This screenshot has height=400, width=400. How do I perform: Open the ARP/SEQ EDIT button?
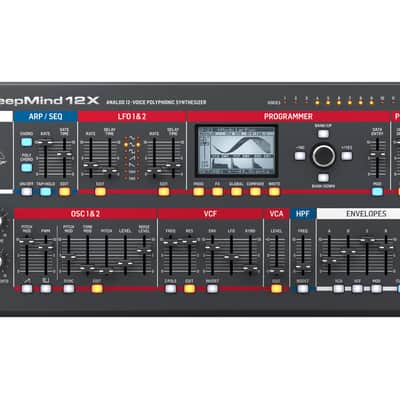click(64, 192)
